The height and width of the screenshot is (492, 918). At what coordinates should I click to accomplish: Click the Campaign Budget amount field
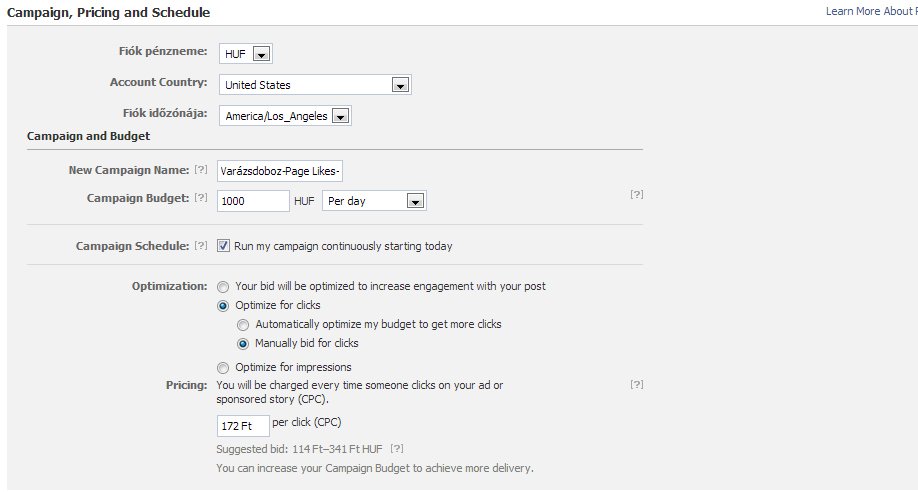(254, 201)
